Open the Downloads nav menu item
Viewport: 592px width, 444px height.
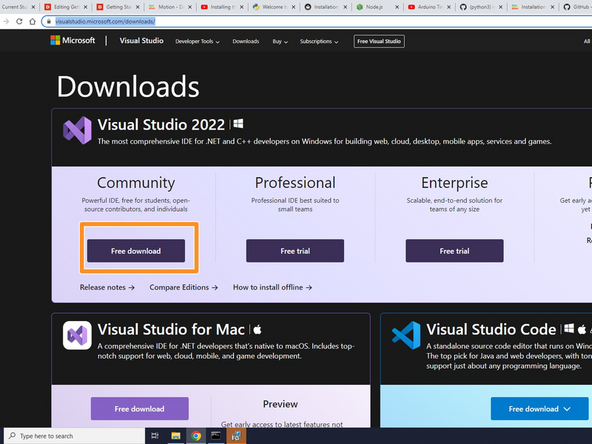[x=246, y=42]
